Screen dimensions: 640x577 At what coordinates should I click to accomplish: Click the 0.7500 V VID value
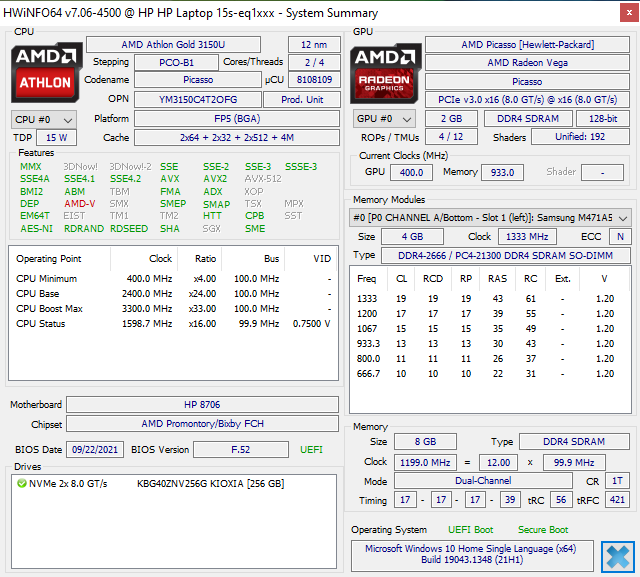pyautogui.click(x=311, y=324)
